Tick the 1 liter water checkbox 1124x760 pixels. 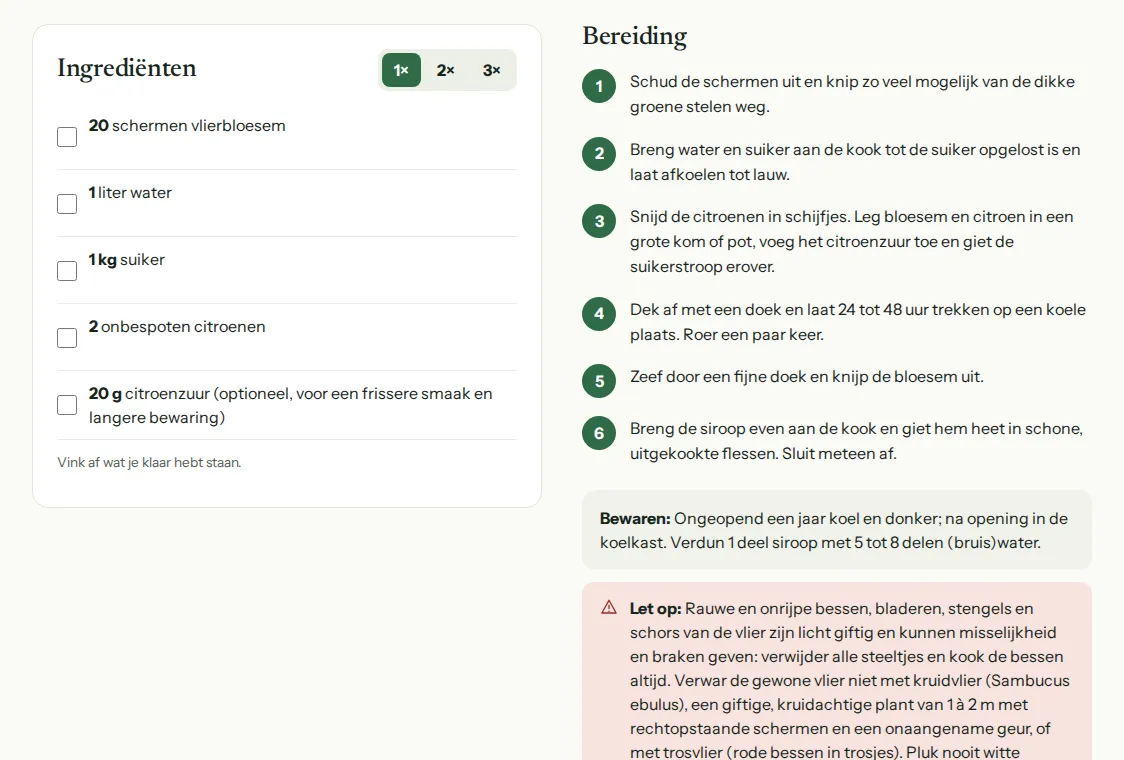click(67, 204)
